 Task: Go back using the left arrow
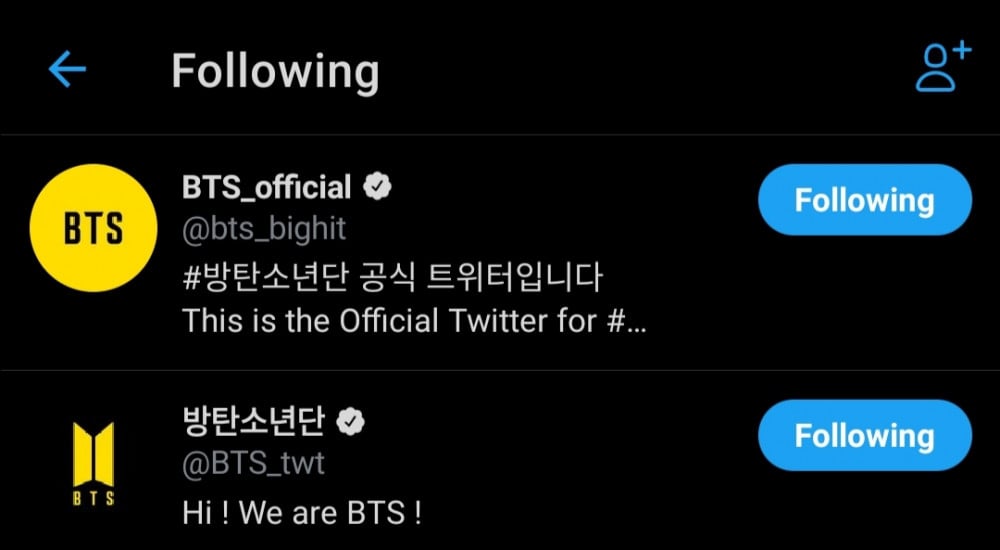[x=68, y=70]
